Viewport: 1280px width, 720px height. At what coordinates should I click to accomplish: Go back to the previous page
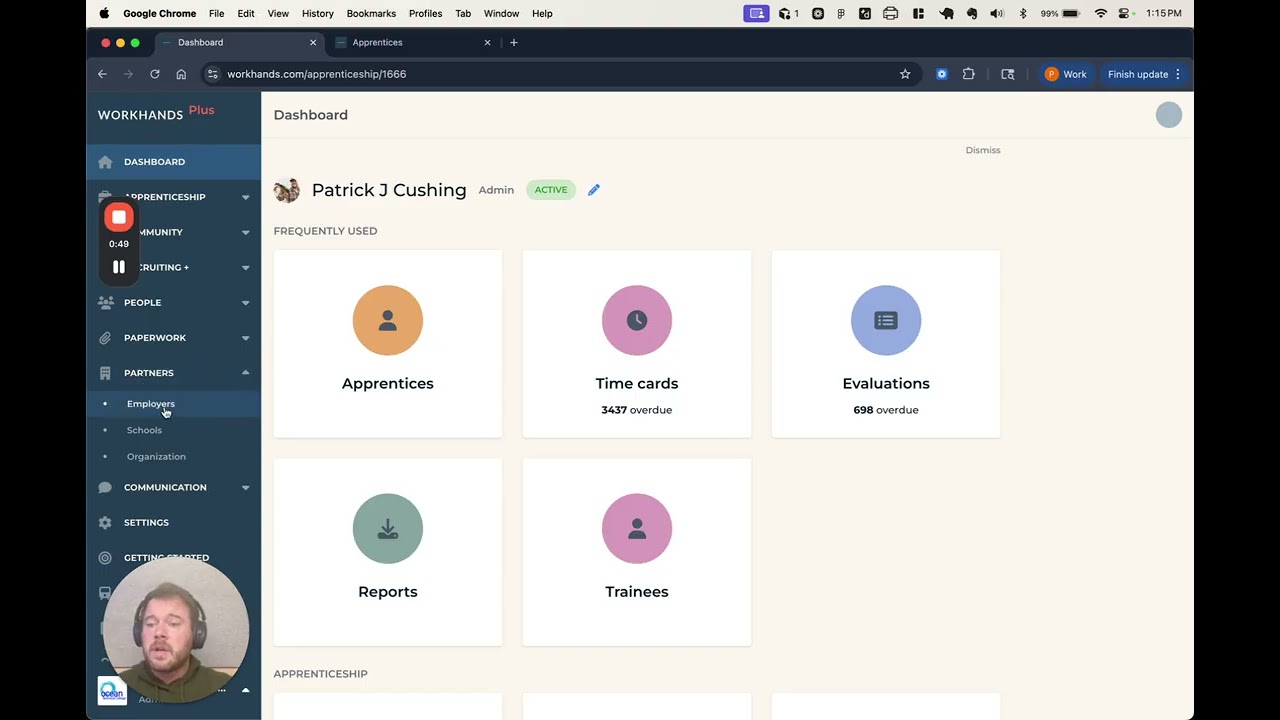[102, 74]
